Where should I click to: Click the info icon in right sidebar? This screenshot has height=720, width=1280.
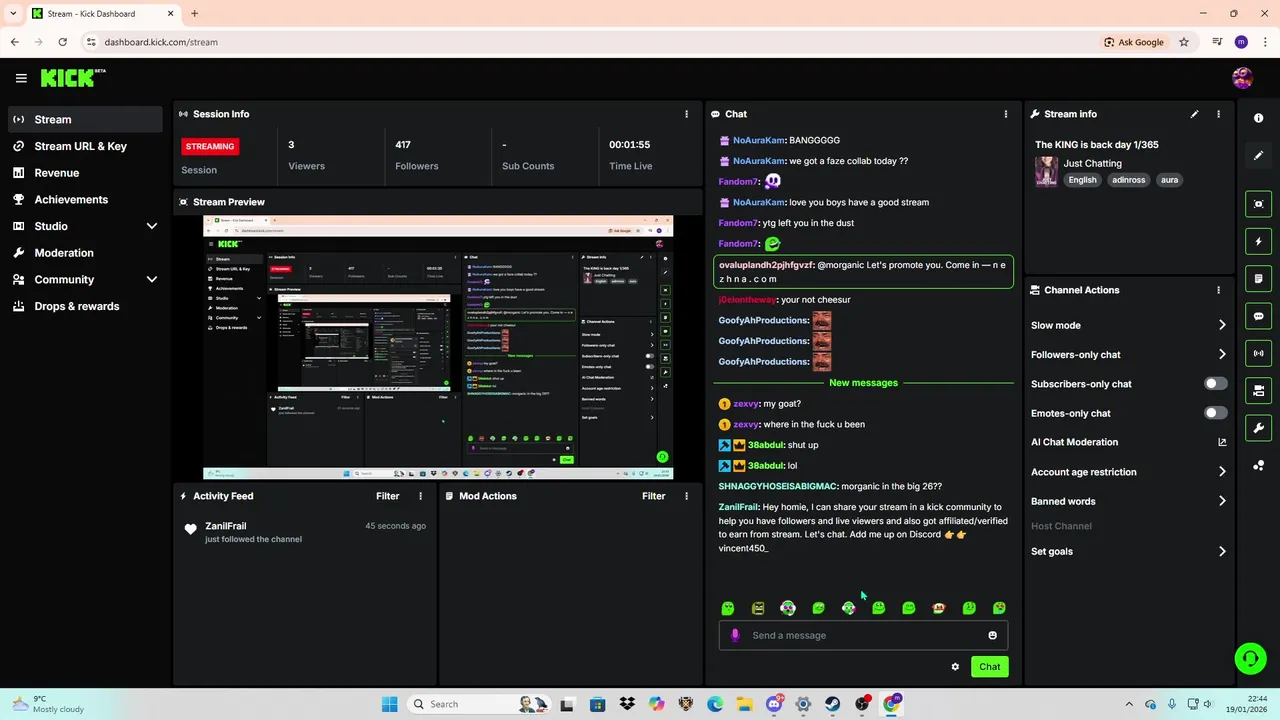(1258, 118)
